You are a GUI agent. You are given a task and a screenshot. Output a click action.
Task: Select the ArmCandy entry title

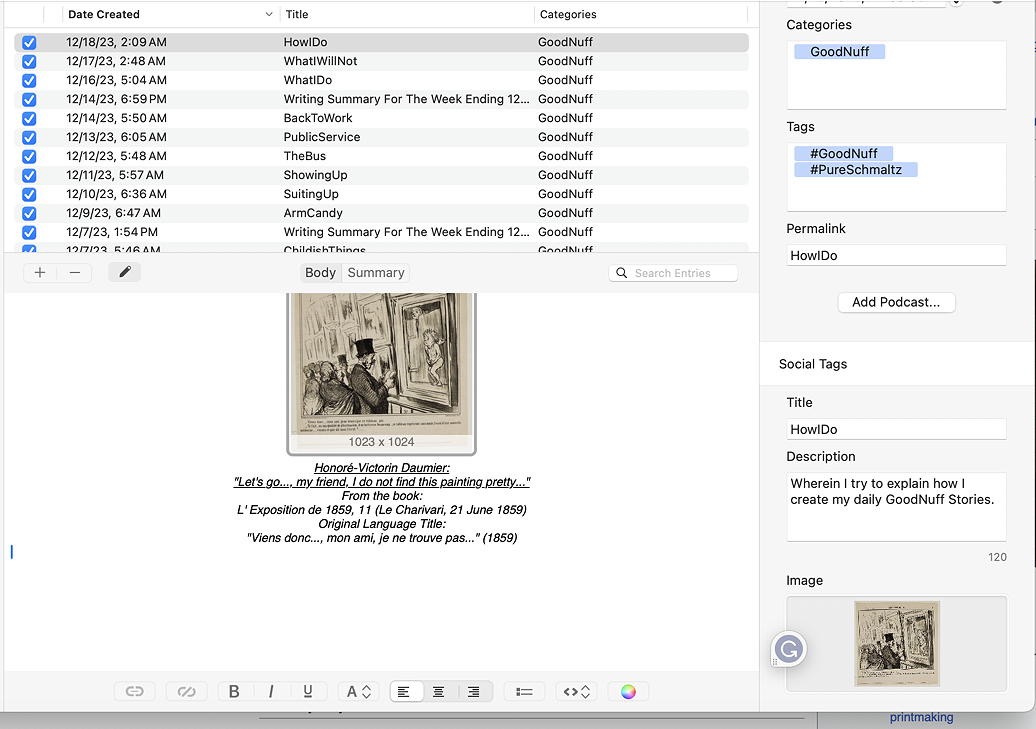coord(313,213)
